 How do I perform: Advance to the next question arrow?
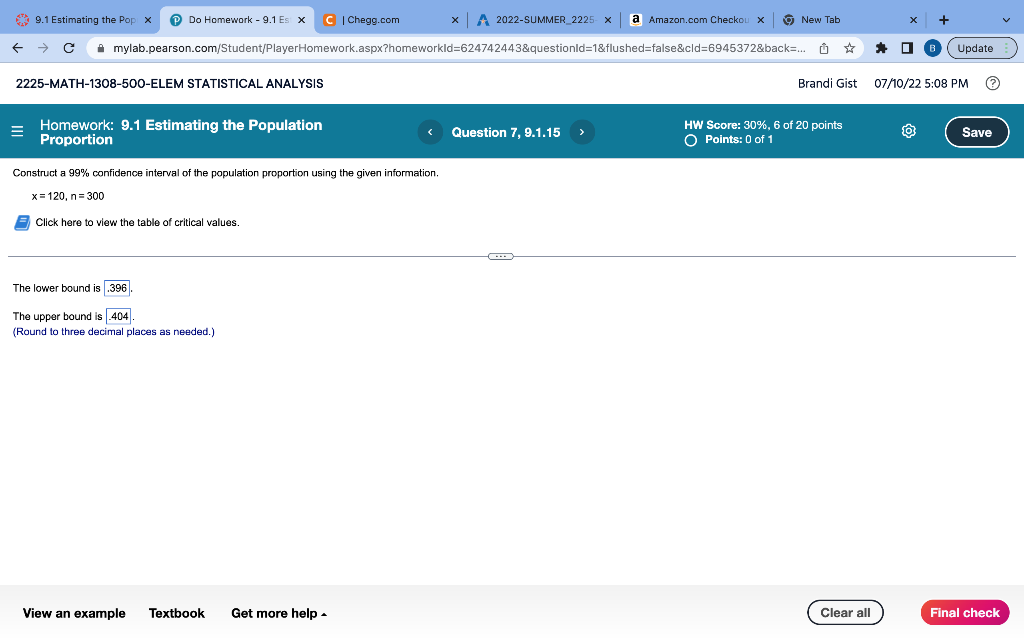[582, 132]
